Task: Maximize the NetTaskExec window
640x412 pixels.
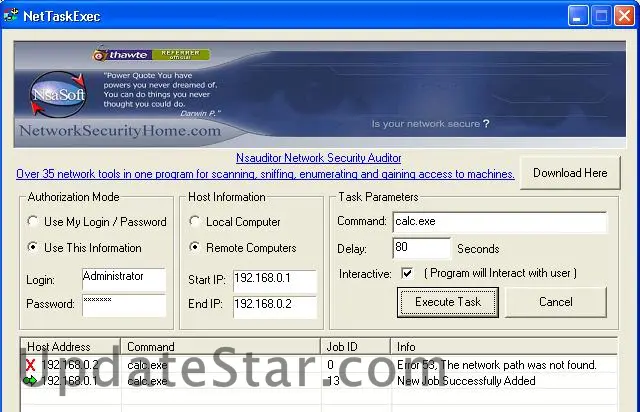Action: (x=601, y=16)
